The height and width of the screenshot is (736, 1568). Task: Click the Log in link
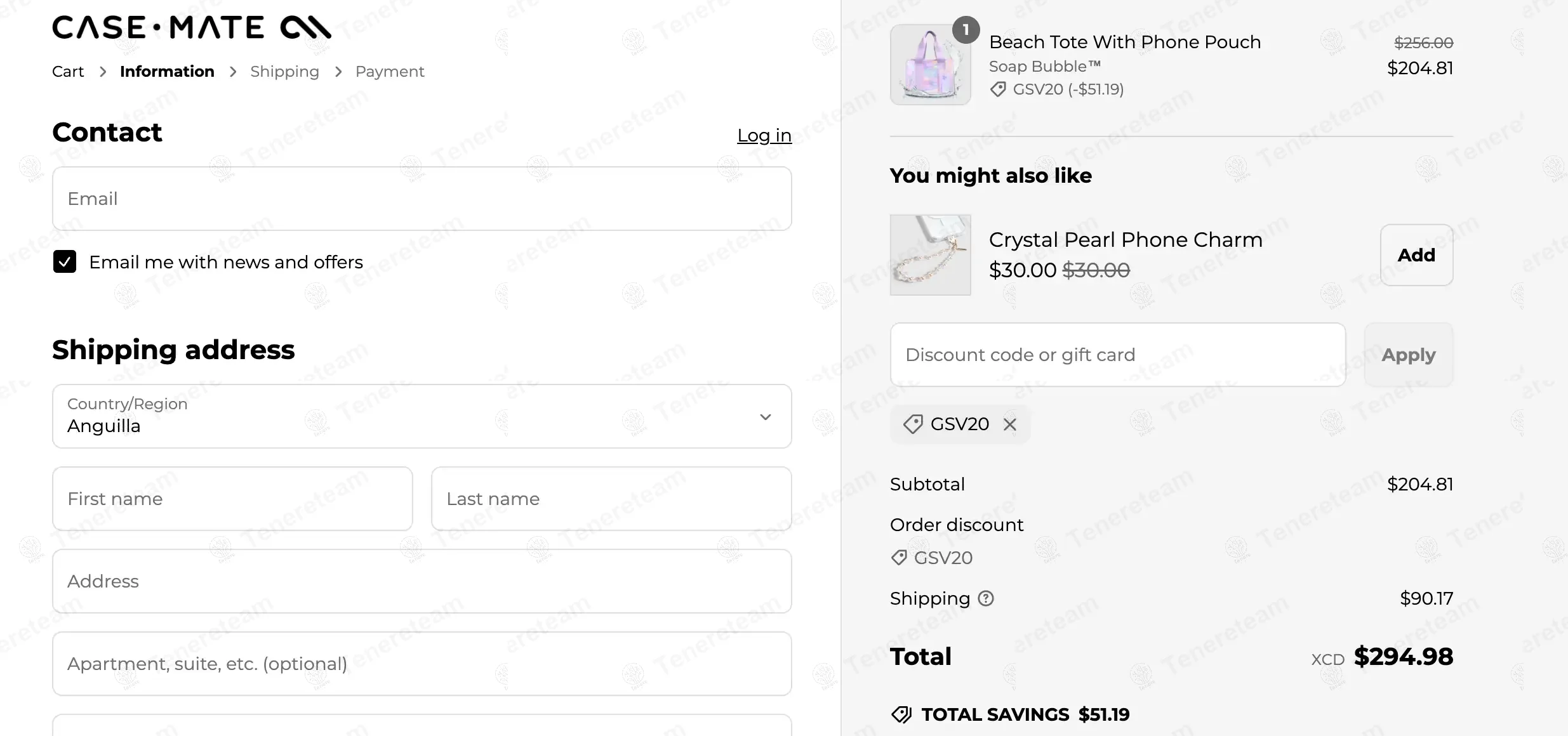[764, 135]
